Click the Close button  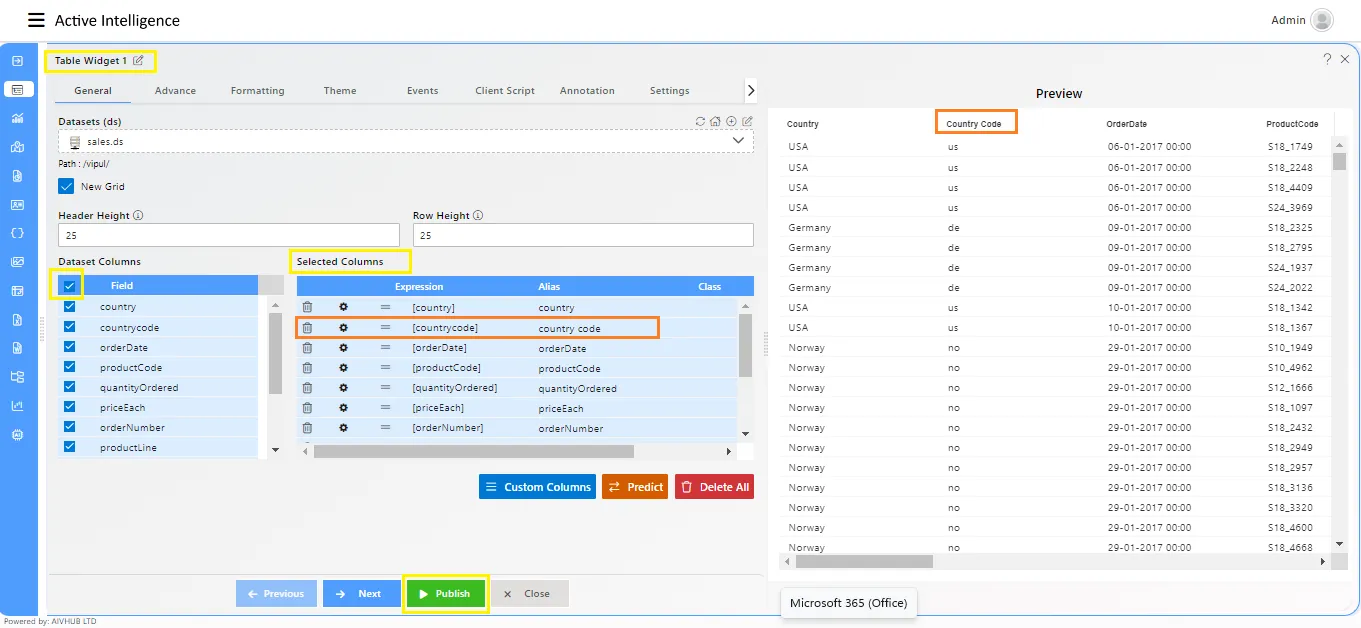(x=529, y=593)
